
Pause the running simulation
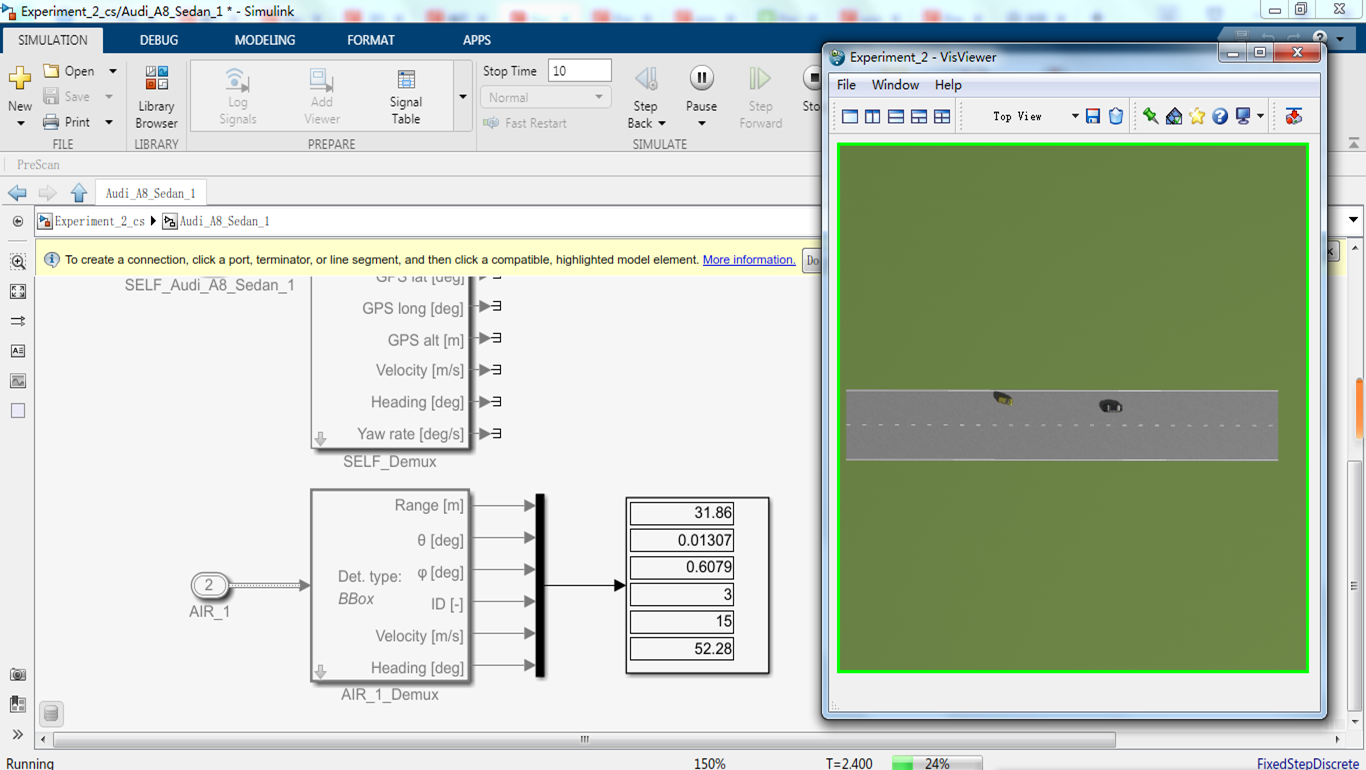coord(701,79)
